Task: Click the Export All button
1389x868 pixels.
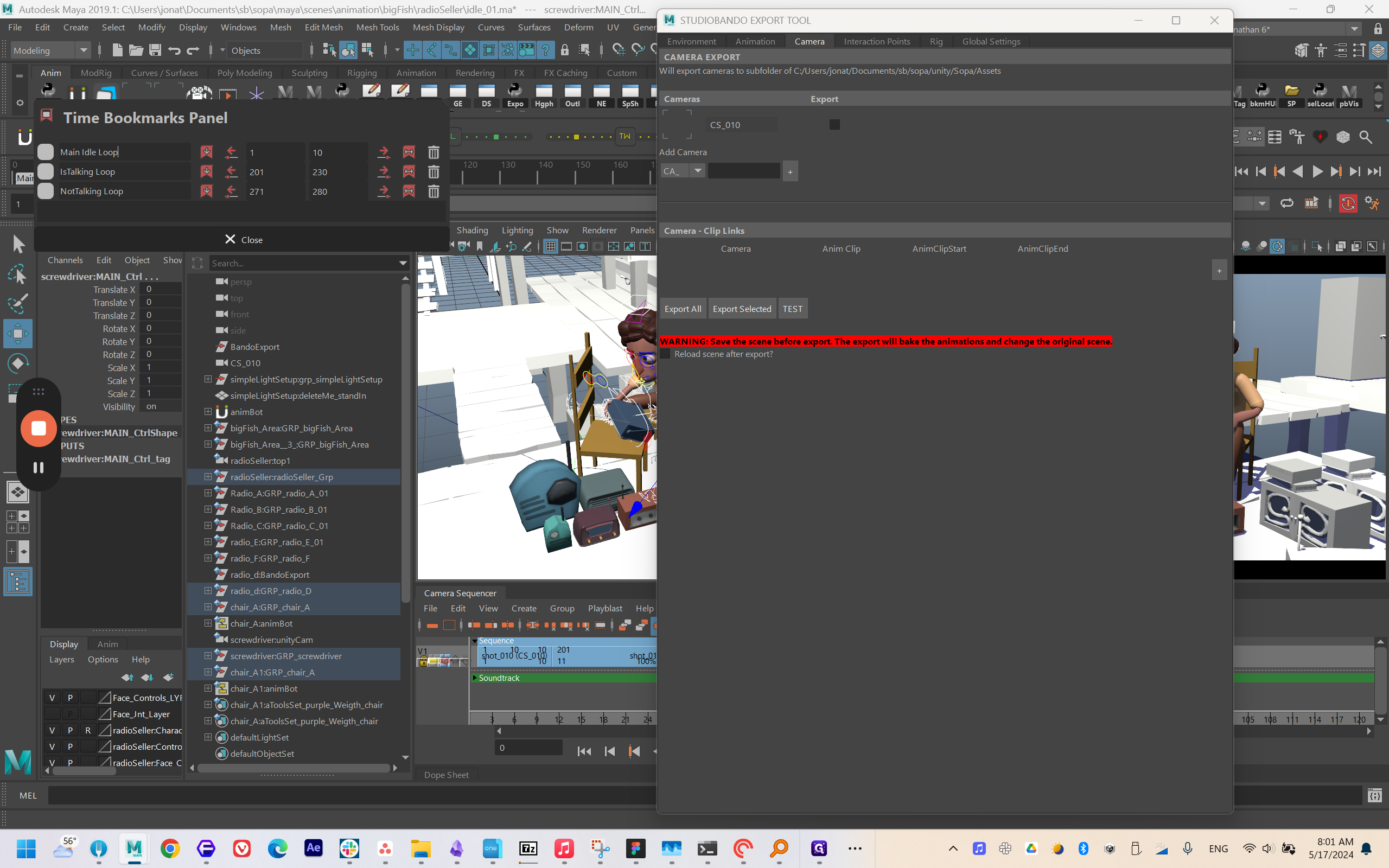Action: tap(683, 309)
